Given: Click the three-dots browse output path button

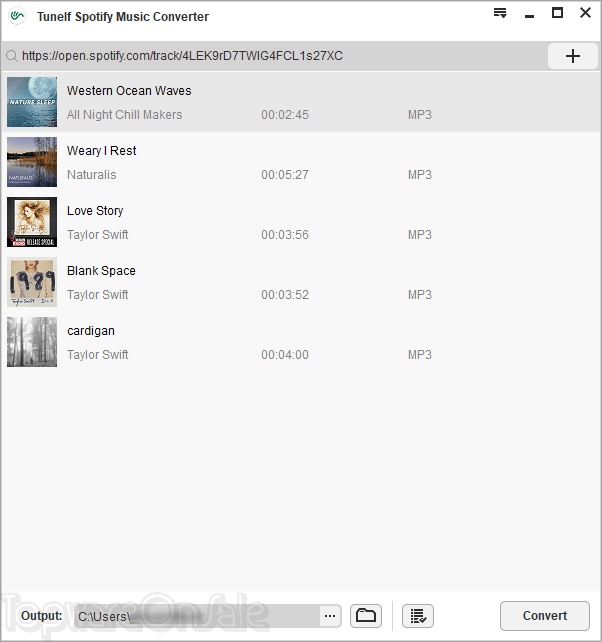Looking at the screenshot, I should (x=330, y=616).
